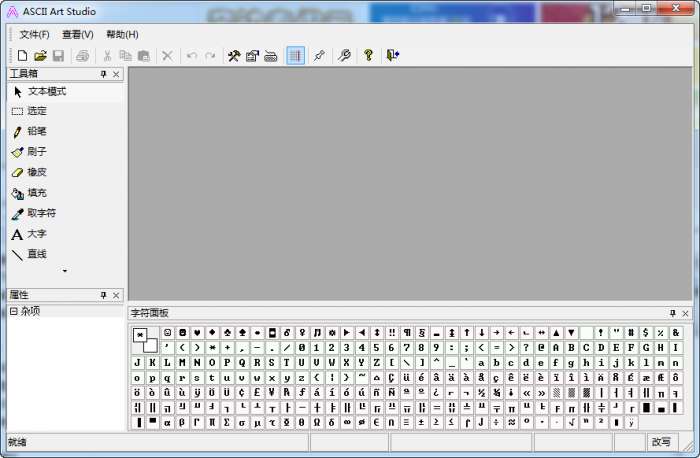Choose the Line (直线) drawing tool
This screenshot has width=700, height=458.
[36, 254]
